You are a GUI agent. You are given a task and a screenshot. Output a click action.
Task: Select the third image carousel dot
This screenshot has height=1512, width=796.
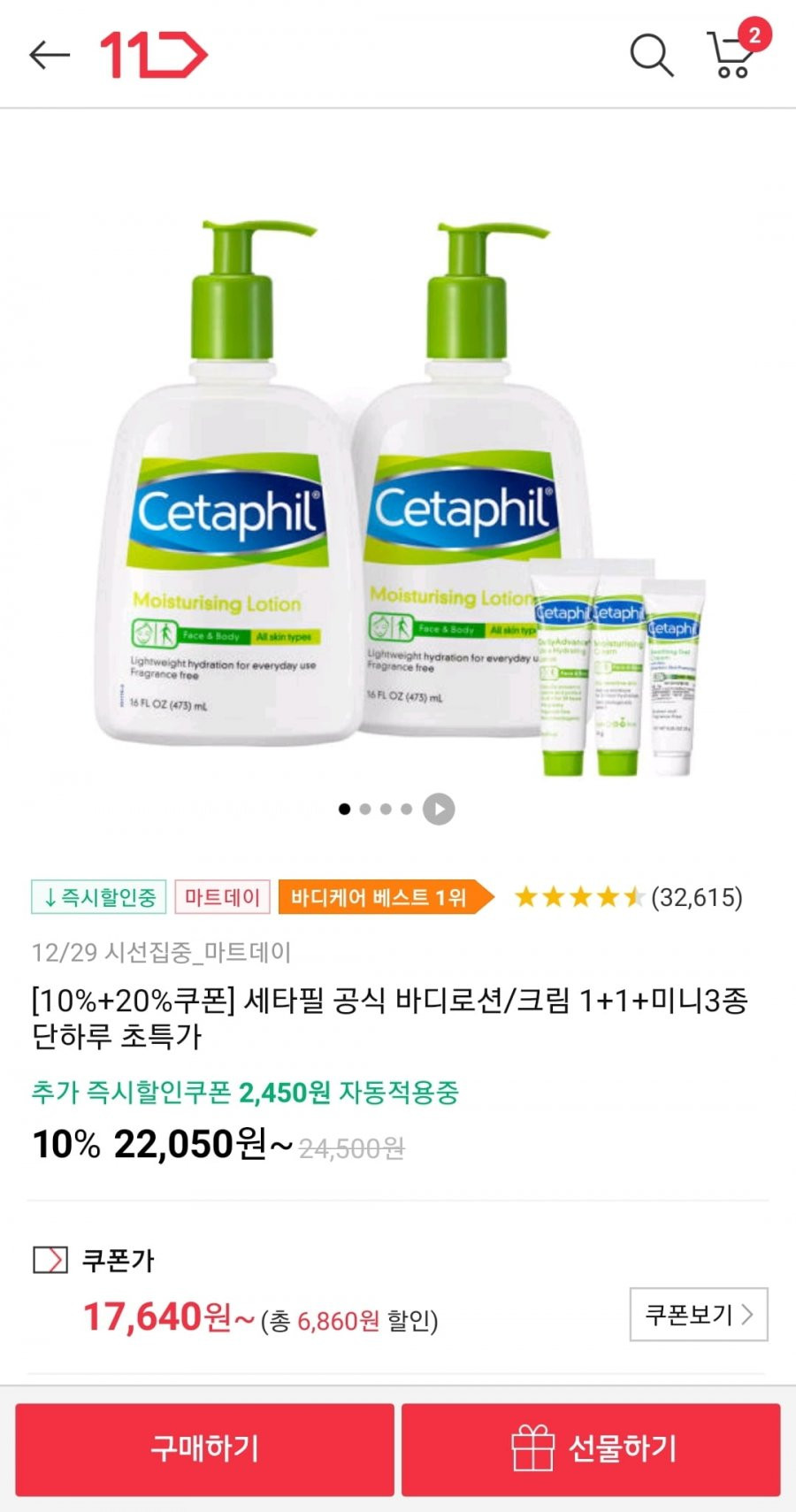386,809
